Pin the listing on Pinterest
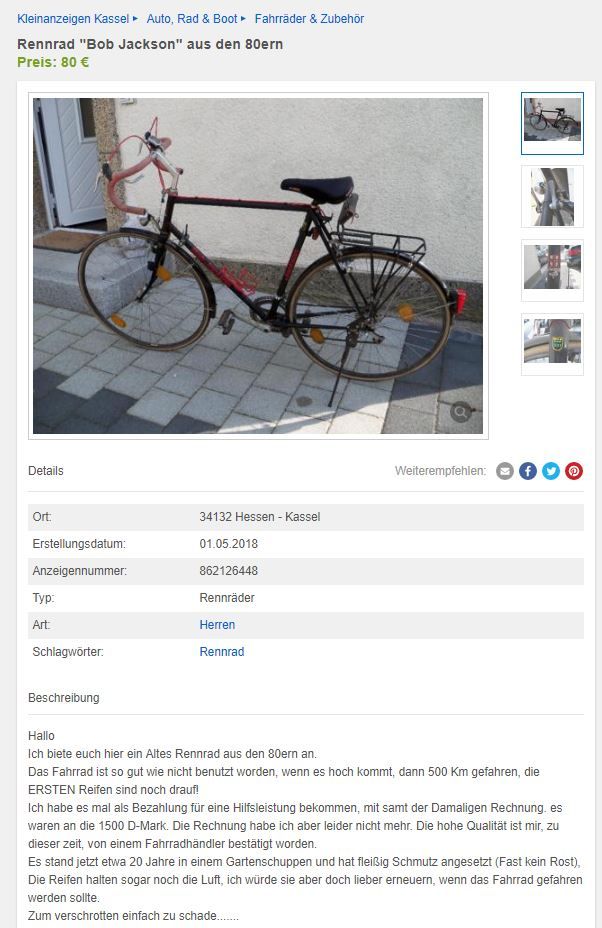 pyautogui.click(x=574, y=471)
